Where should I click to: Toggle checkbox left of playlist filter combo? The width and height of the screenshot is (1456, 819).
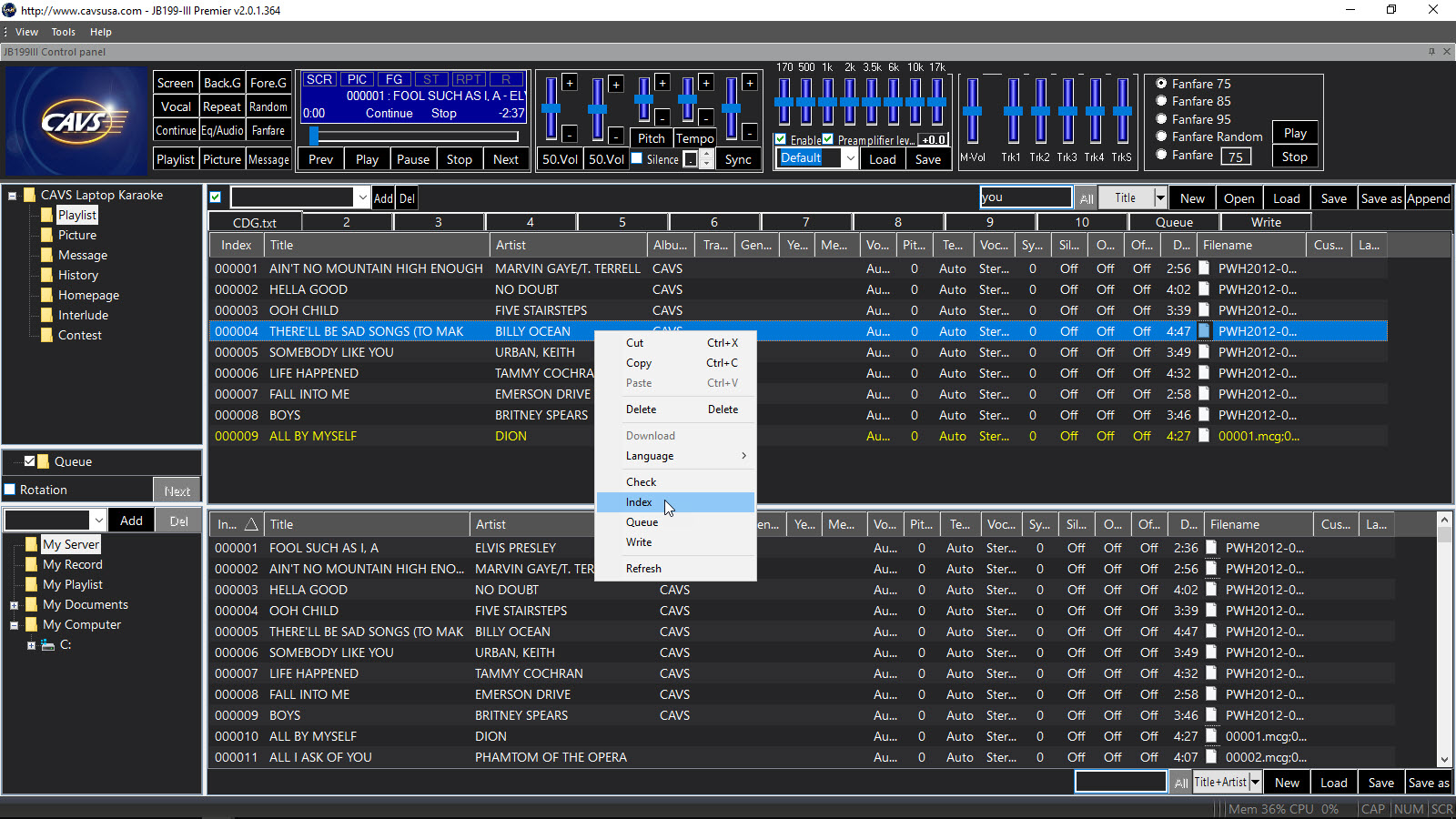click(215, 197)
